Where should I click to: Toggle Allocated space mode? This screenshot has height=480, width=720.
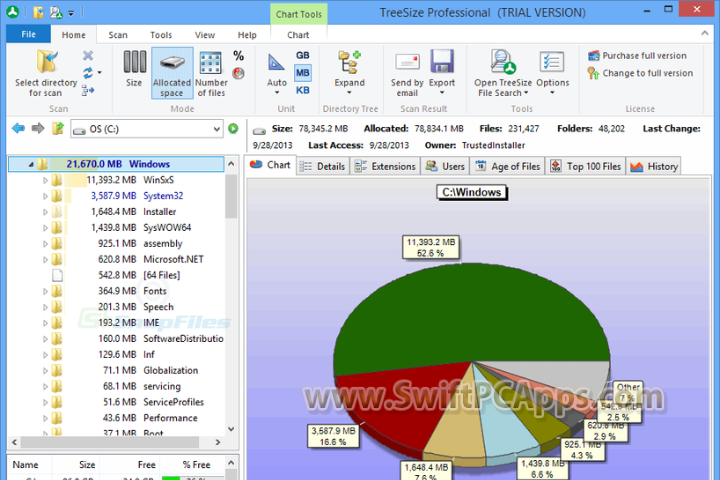[172, 73]
